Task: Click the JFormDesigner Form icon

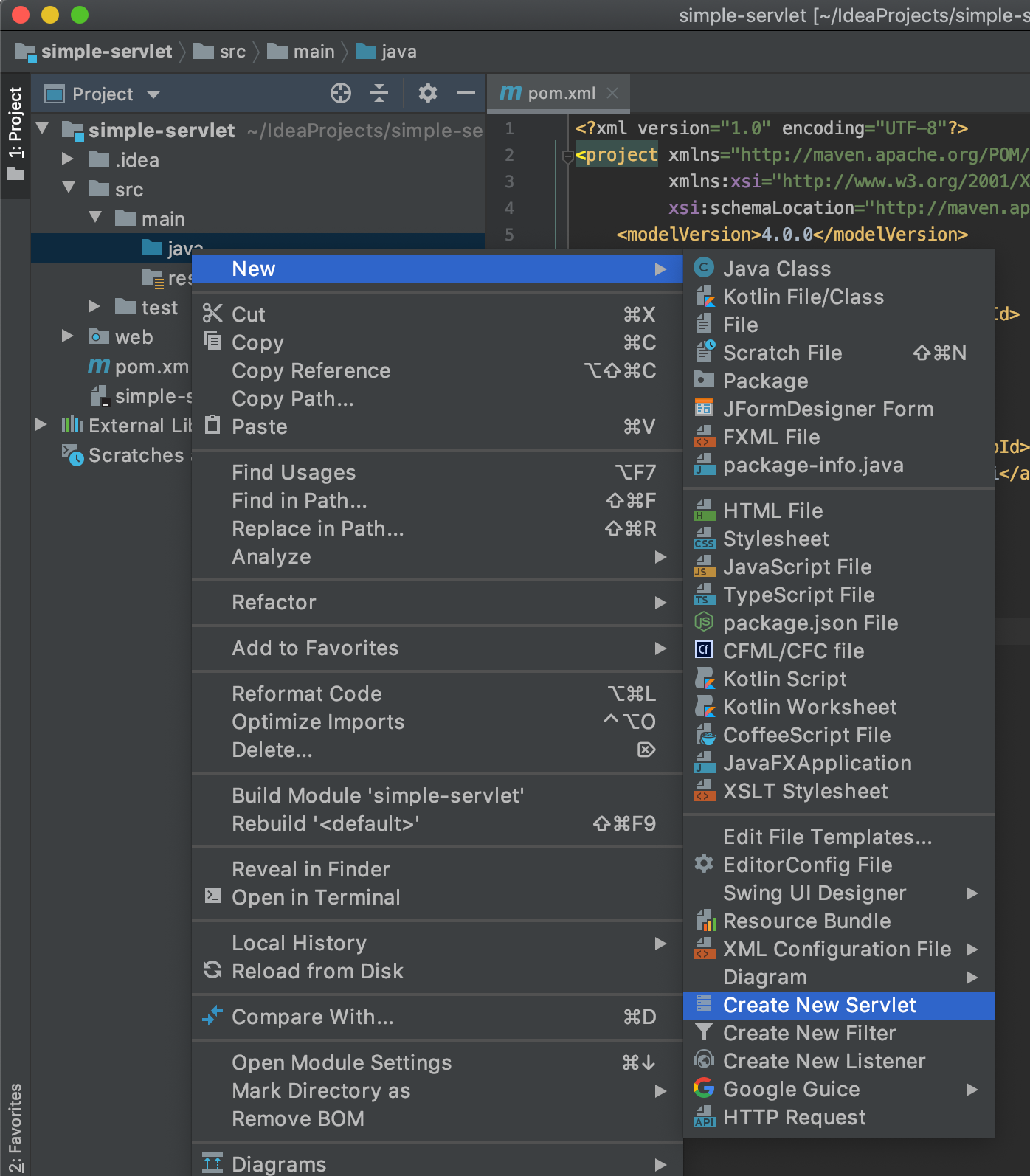Action: click(x=705, y=408)
